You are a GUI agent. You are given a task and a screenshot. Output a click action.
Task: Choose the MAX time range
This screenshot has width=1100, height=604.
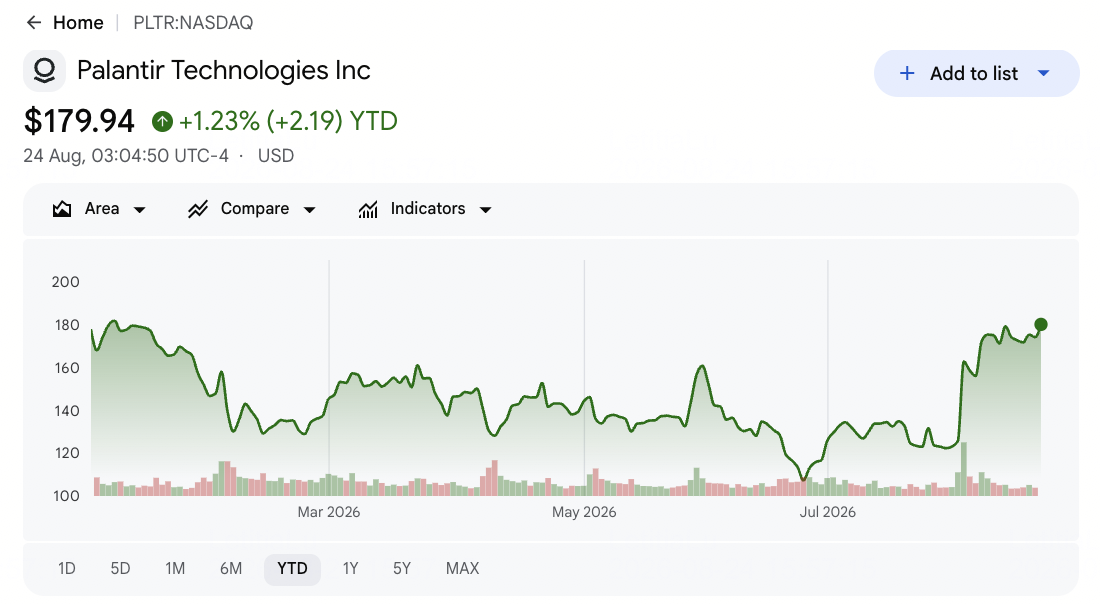tap(462, 568)
